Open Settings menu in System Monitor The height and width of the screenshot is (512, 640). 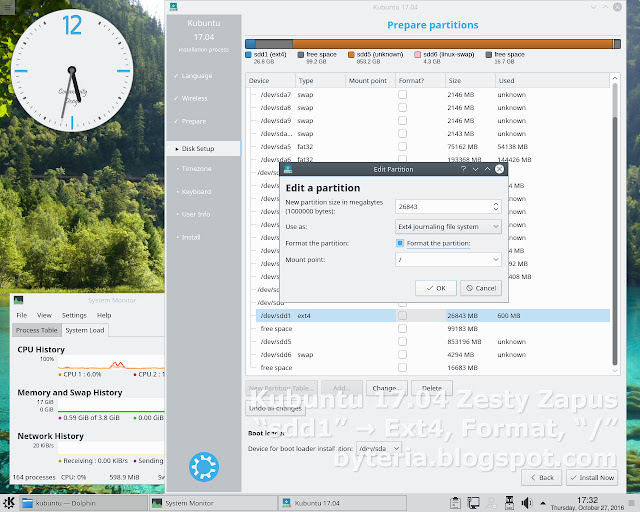[74, 315]
